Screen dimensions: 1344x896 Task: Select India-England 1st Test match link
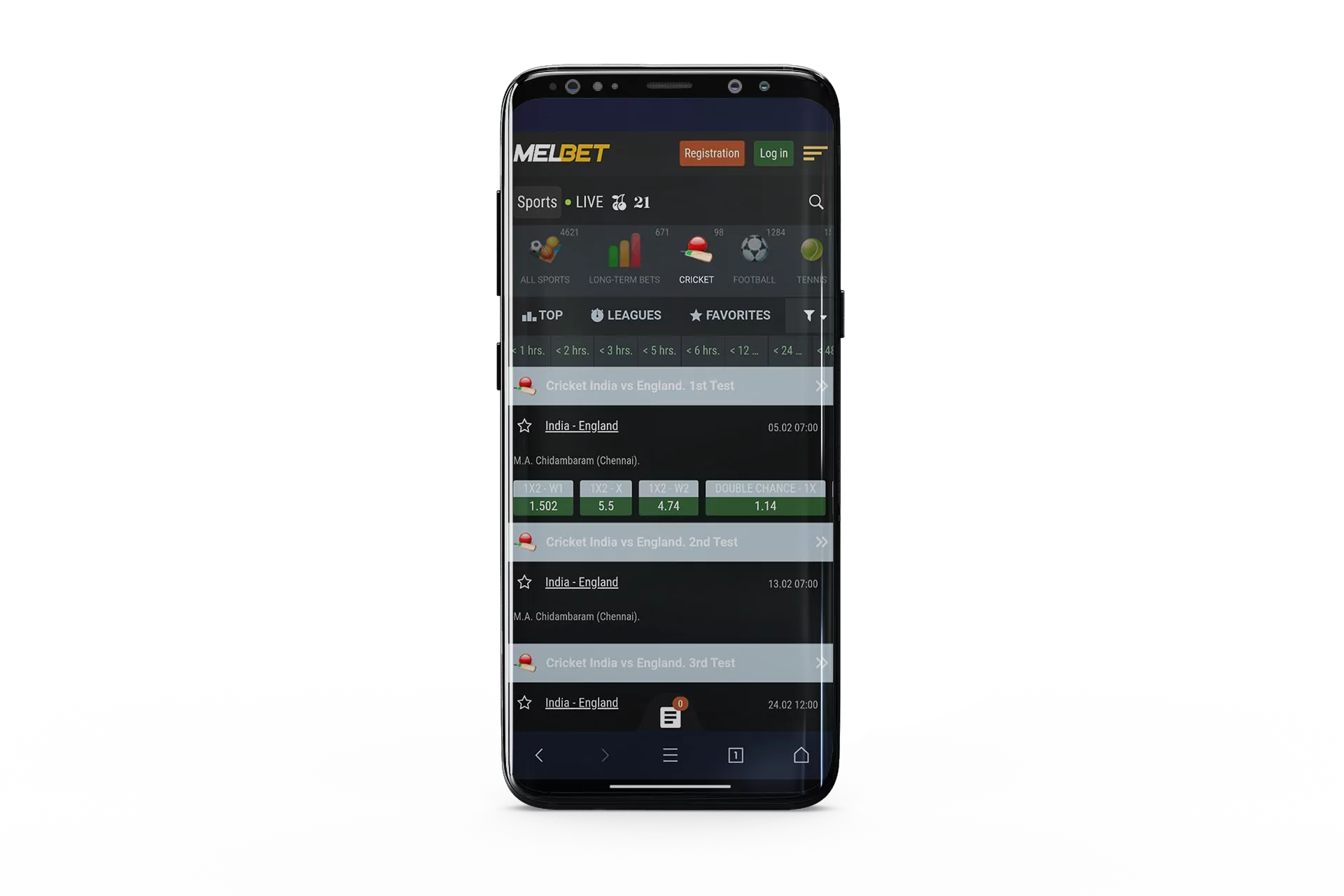tap(582, 425)
